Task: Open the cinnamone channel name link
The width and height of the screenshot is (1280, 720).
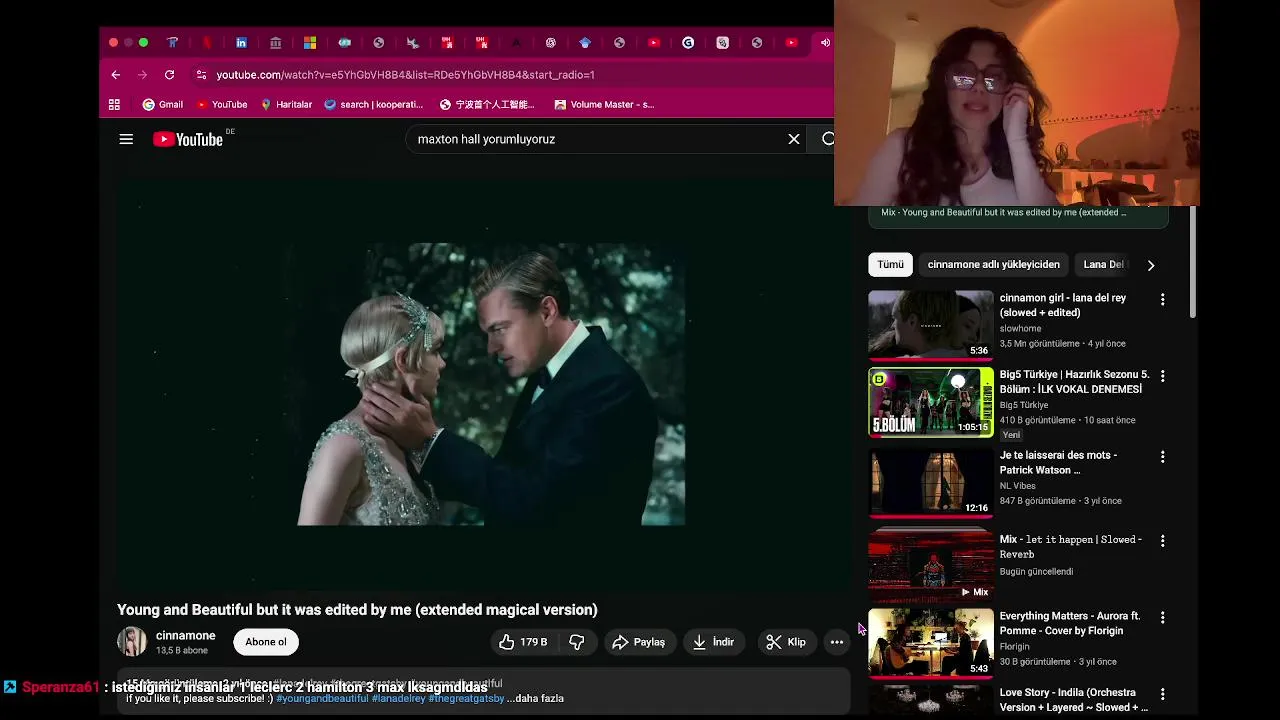Action: (x=185, y=635)
